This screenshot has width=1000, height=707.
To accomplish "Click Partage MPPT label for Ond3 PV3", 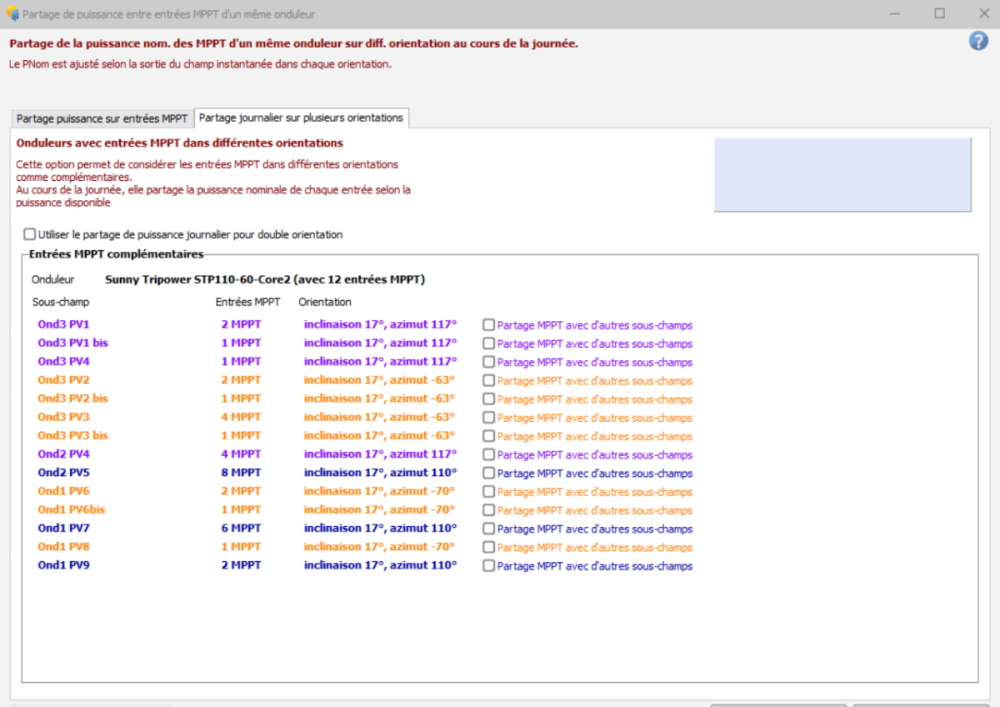I will [594, 418].
